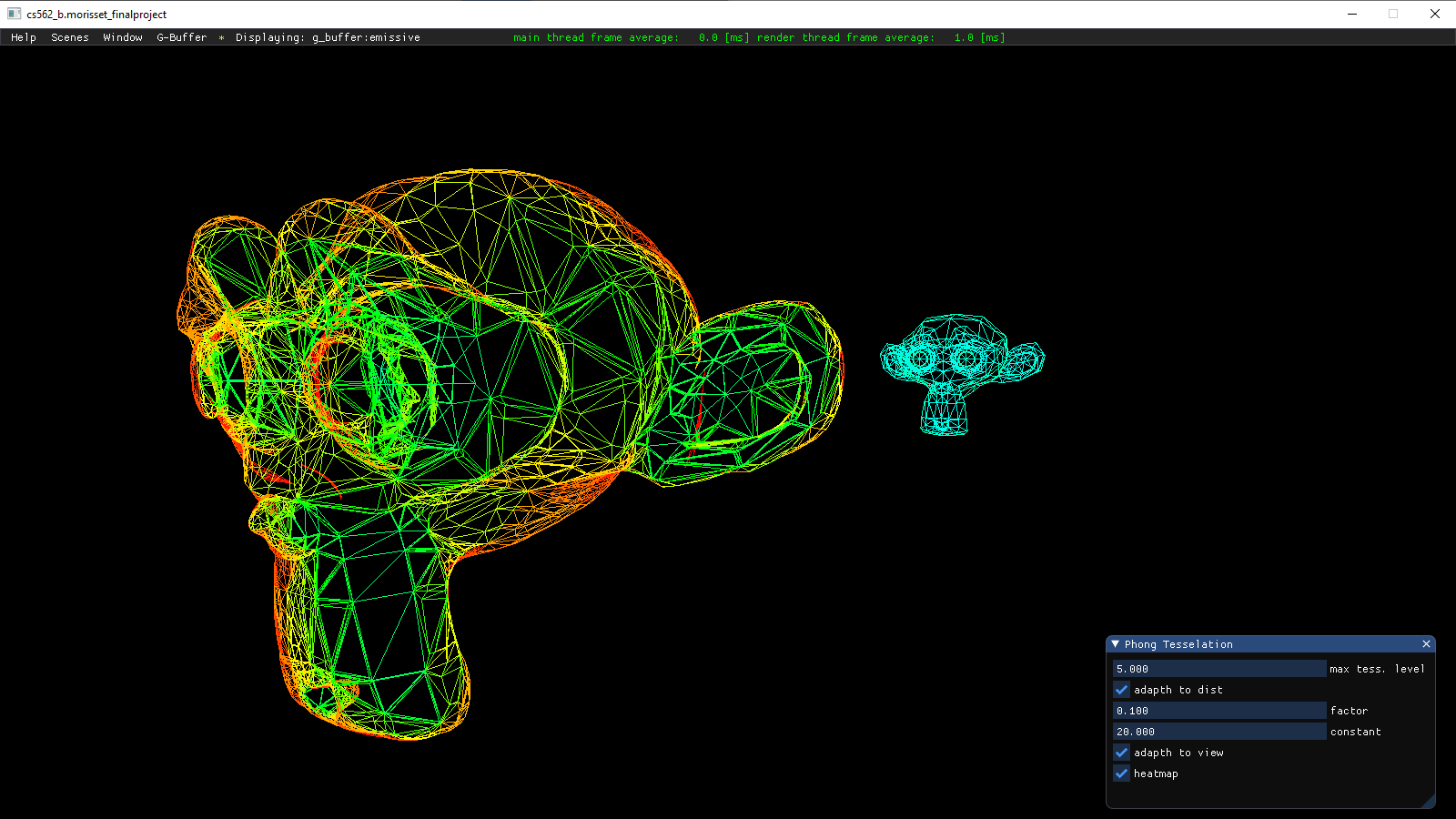
Task: Close the Phong Tesselation panel
Action: coord(1426,644)
